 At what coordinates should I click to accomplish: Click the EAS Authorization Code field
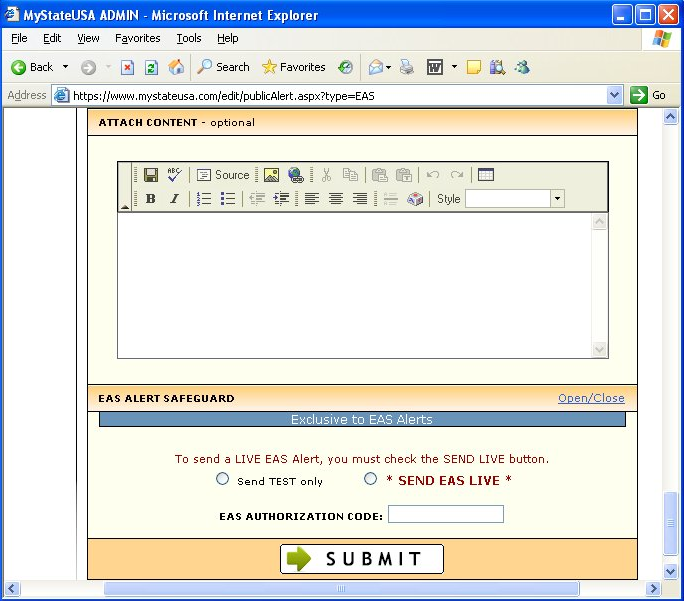point(446,514)
